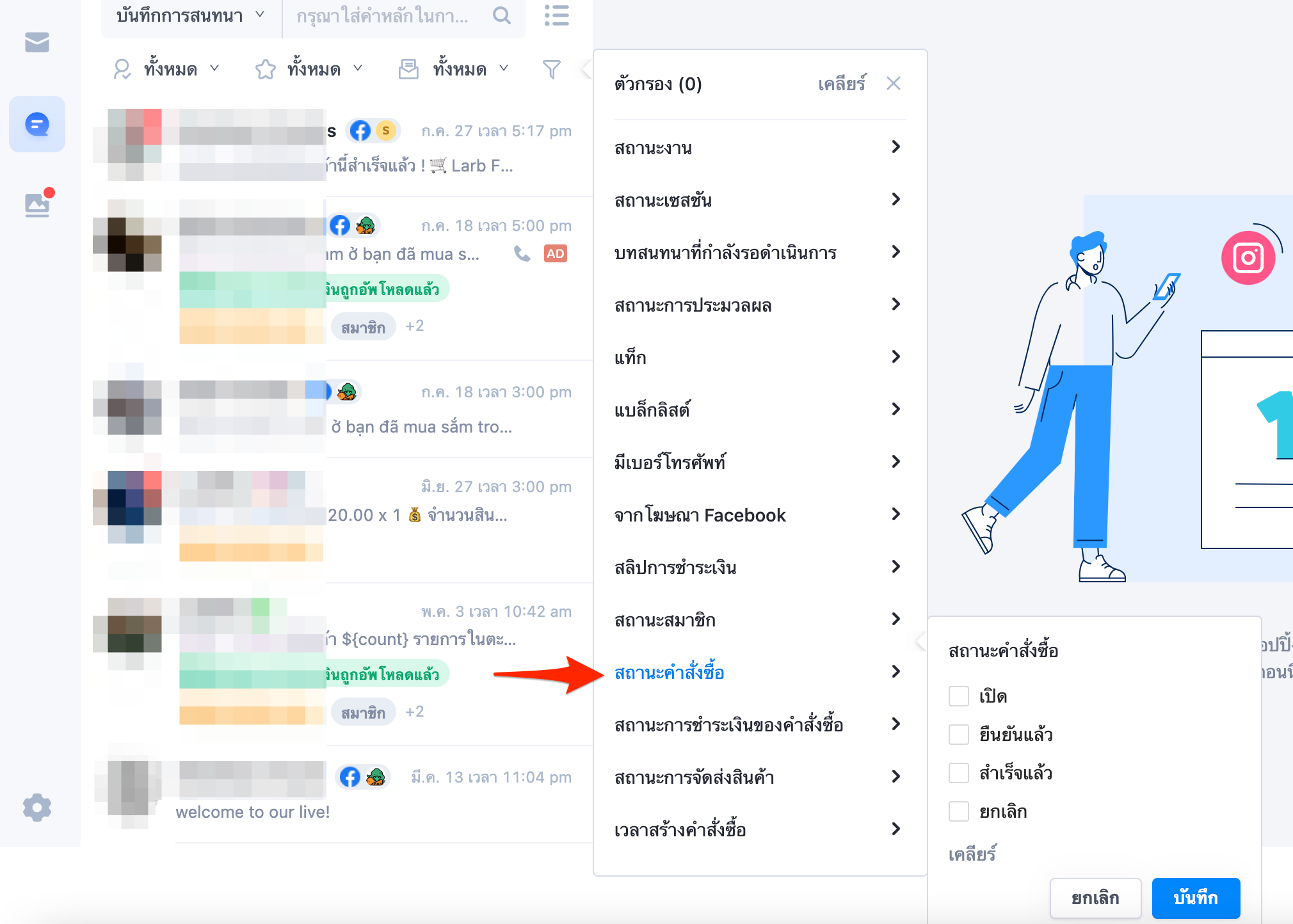Click Facebook icon on มี.ค. 13 conversation
The image size is (1293, 924).
[x=350, y=777]
